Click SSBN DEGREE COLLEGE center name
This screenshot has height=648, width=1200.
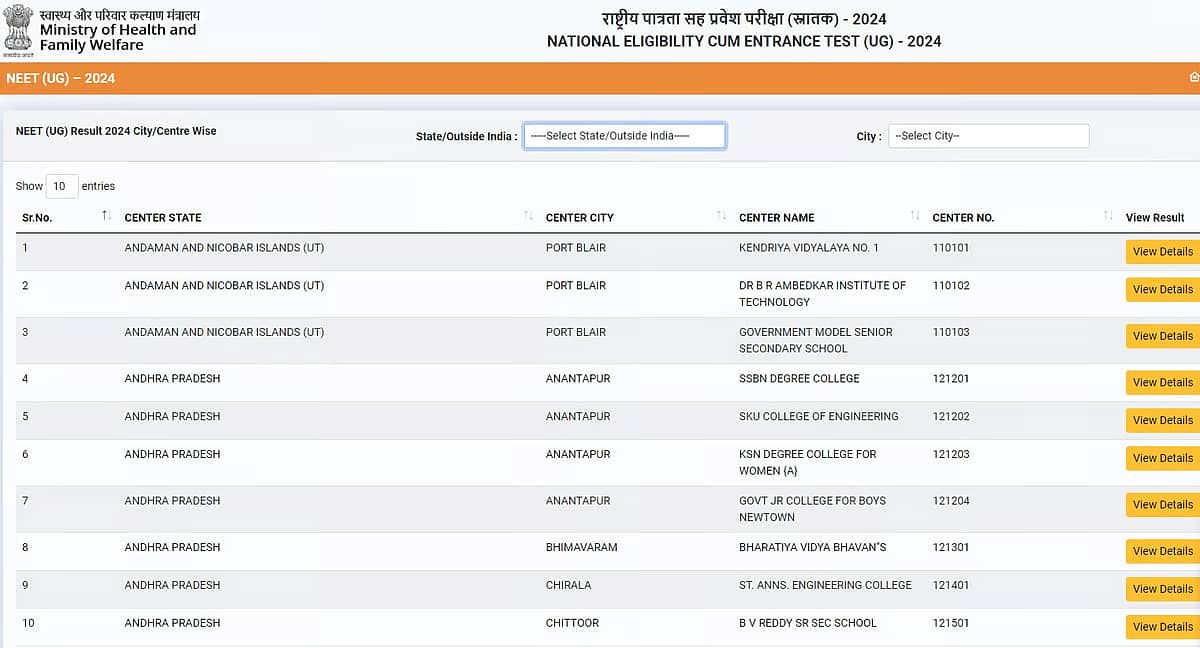[799, 378]
